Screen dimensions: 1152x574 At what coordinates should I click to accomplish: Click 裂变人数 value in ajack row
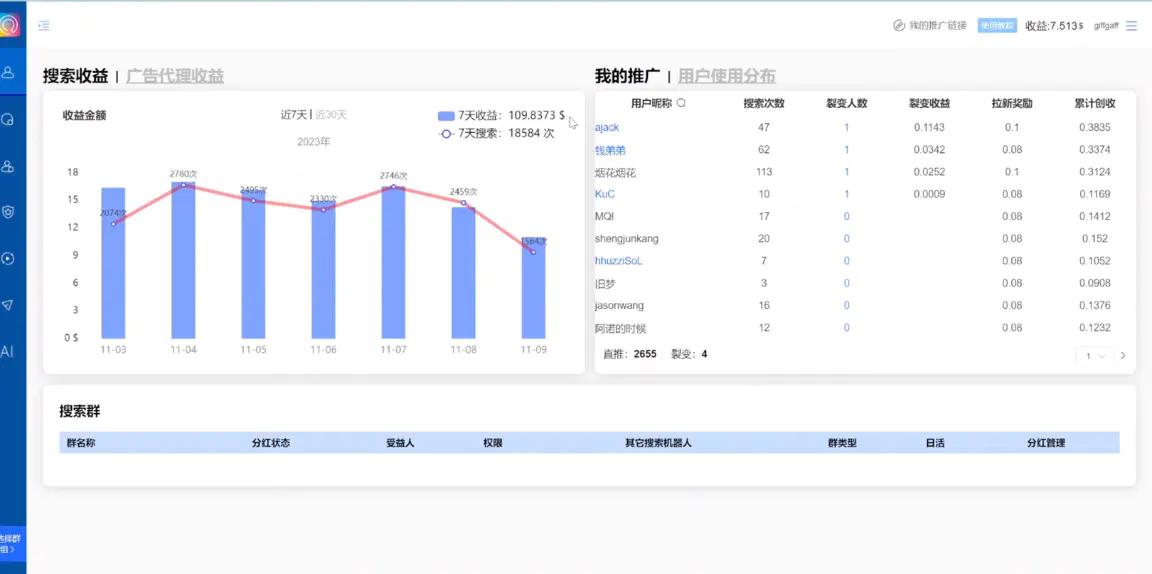[846, 127]
